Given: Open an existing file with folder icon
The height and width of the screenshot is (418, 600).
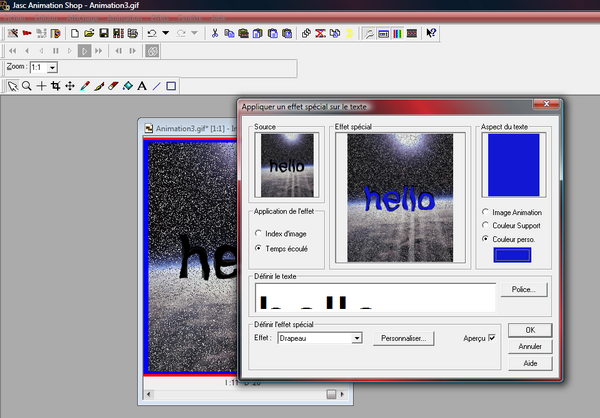Looking at the screenshot, I should pos(89,33).
